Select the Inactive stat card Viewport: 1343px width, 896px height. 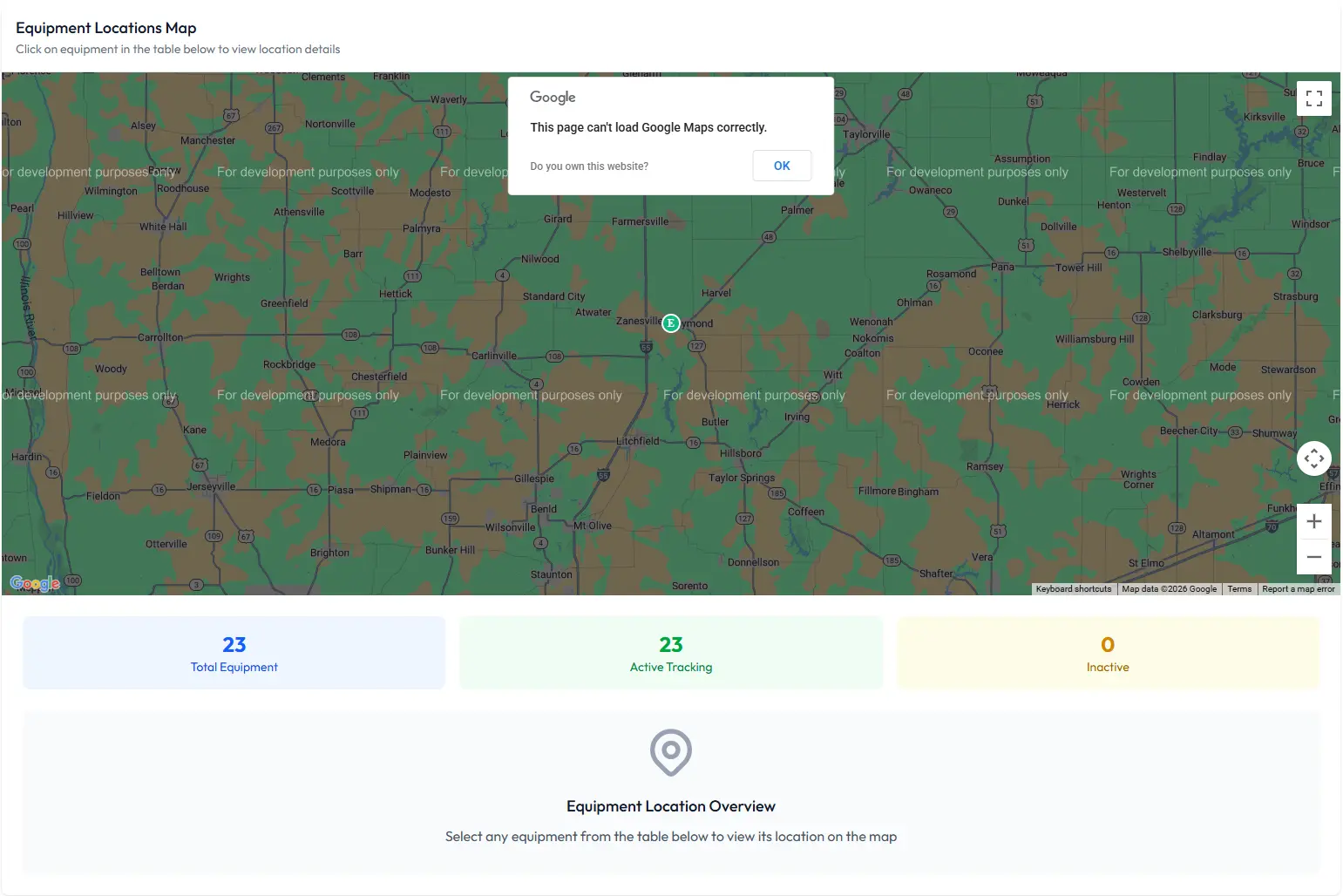[1107, 653]
